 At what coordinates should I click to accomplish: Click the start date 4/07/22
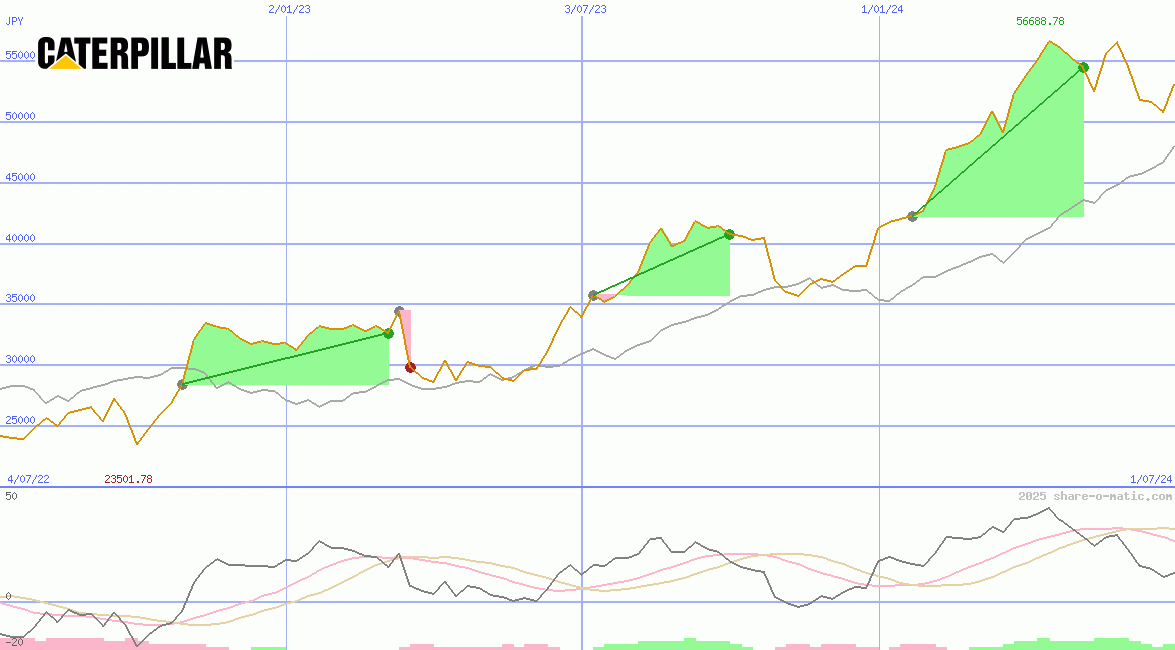tap(28, 479)
